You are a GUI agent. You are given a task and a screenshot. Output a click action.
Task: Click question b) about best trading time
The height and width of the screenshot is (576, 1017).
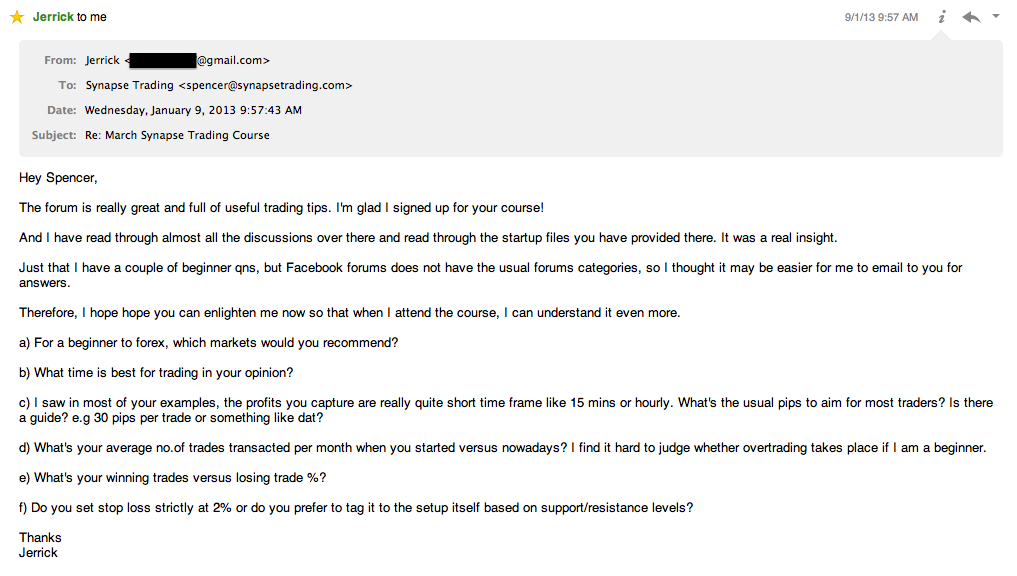pos(156,373)
